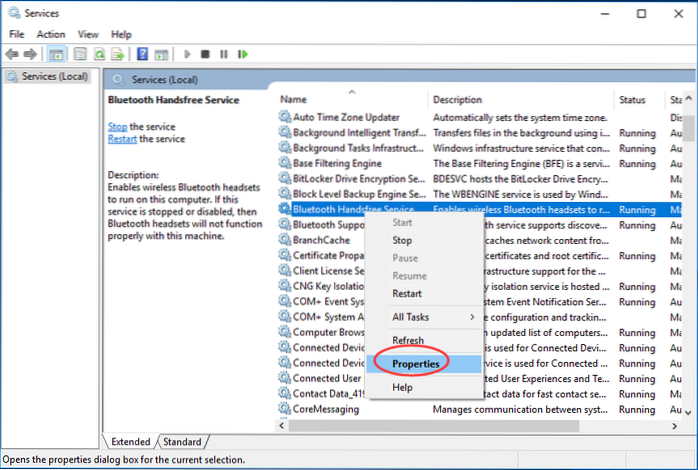Click the Back arrow in the toolbar
Viewport: 698px width, 470px height.
tap(12, 54)
